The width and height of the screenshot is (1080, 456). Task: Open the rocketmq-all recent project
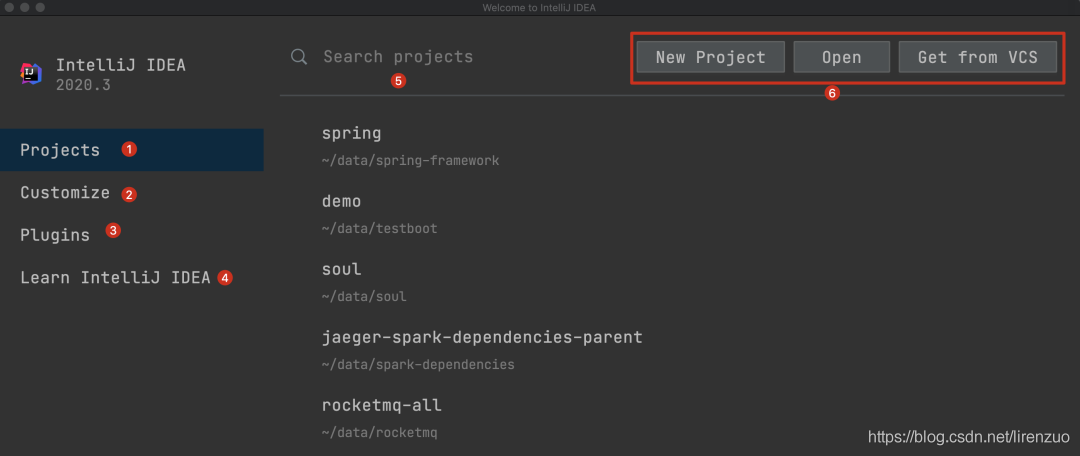pos(382,406)
